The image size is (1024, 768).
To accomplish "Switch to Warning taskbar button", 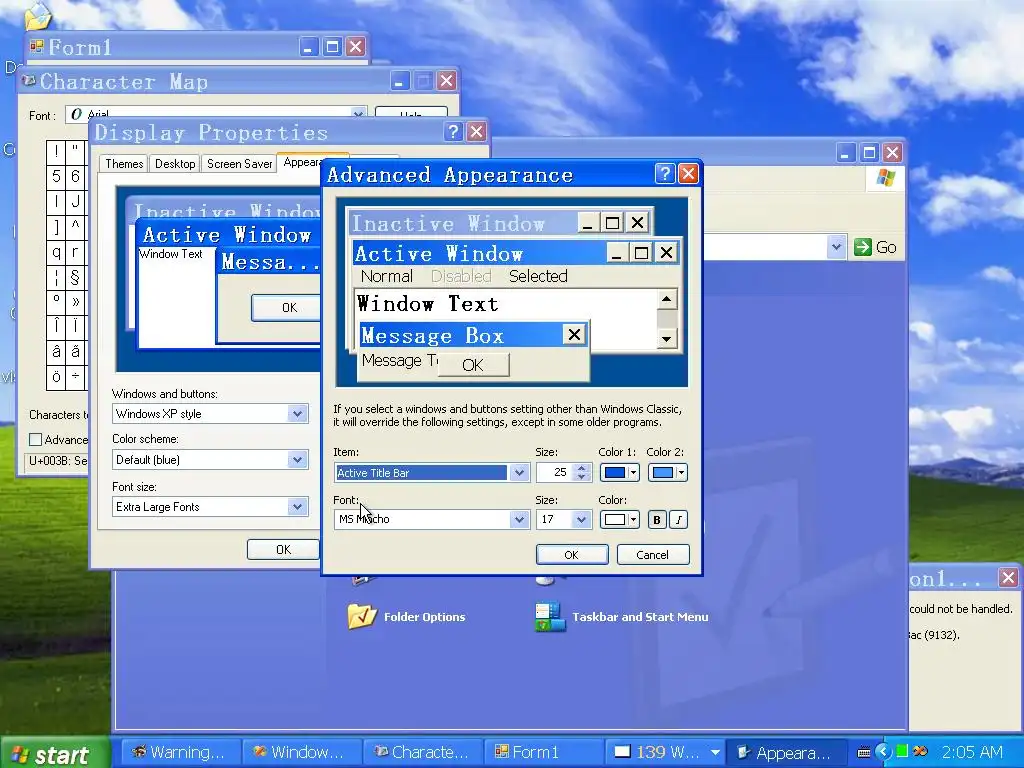I will pyautogui.click(x=180, y=752).
